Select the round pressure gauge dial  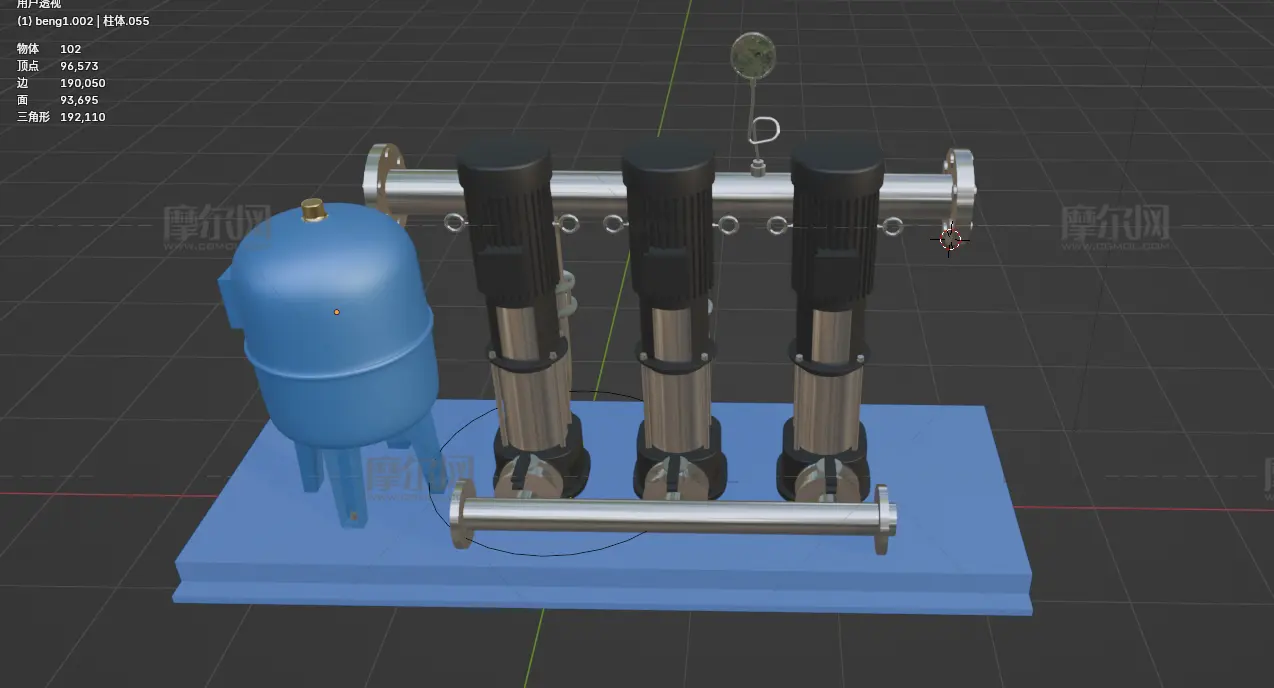click(751, 54)
